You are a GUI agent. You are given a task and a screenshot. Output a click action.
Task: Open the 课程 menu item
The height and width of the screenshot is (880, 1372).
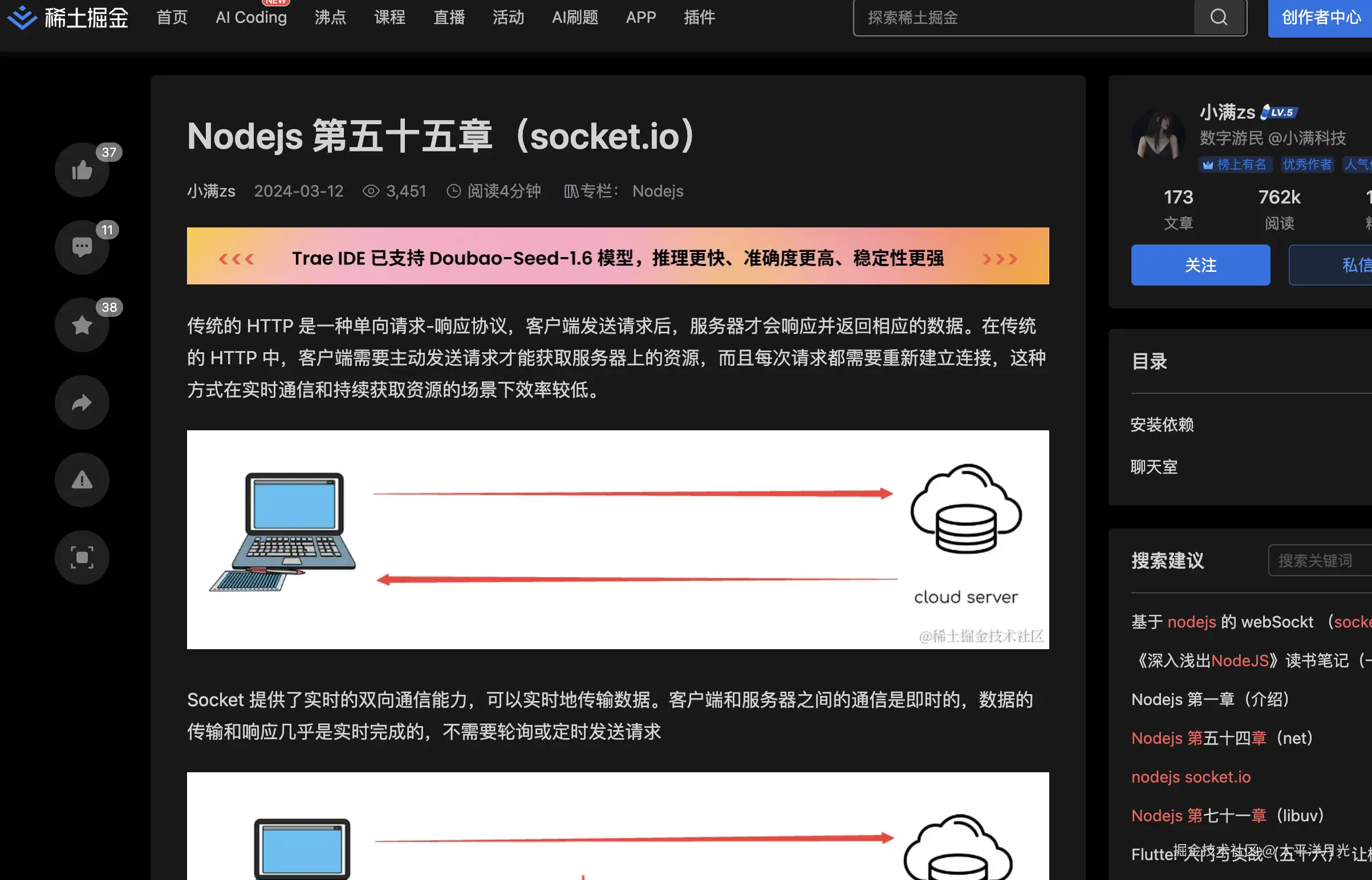pyautogui.click(x=389, y=18)
